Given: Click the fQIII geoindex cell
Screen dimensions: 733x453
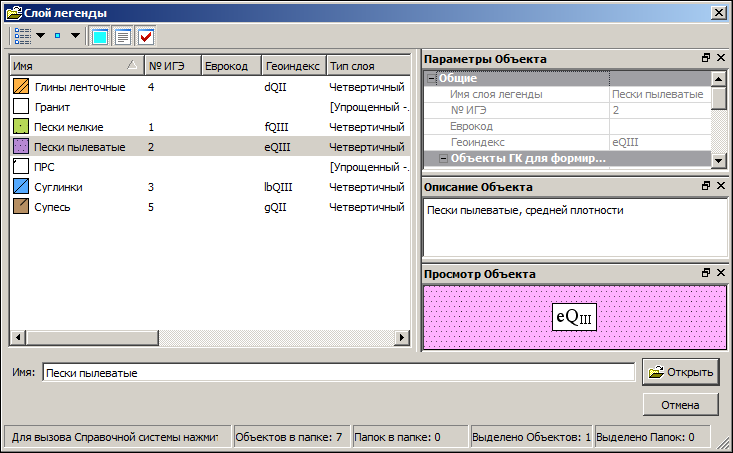Looking at the screenshot, I should coord(276,127).
